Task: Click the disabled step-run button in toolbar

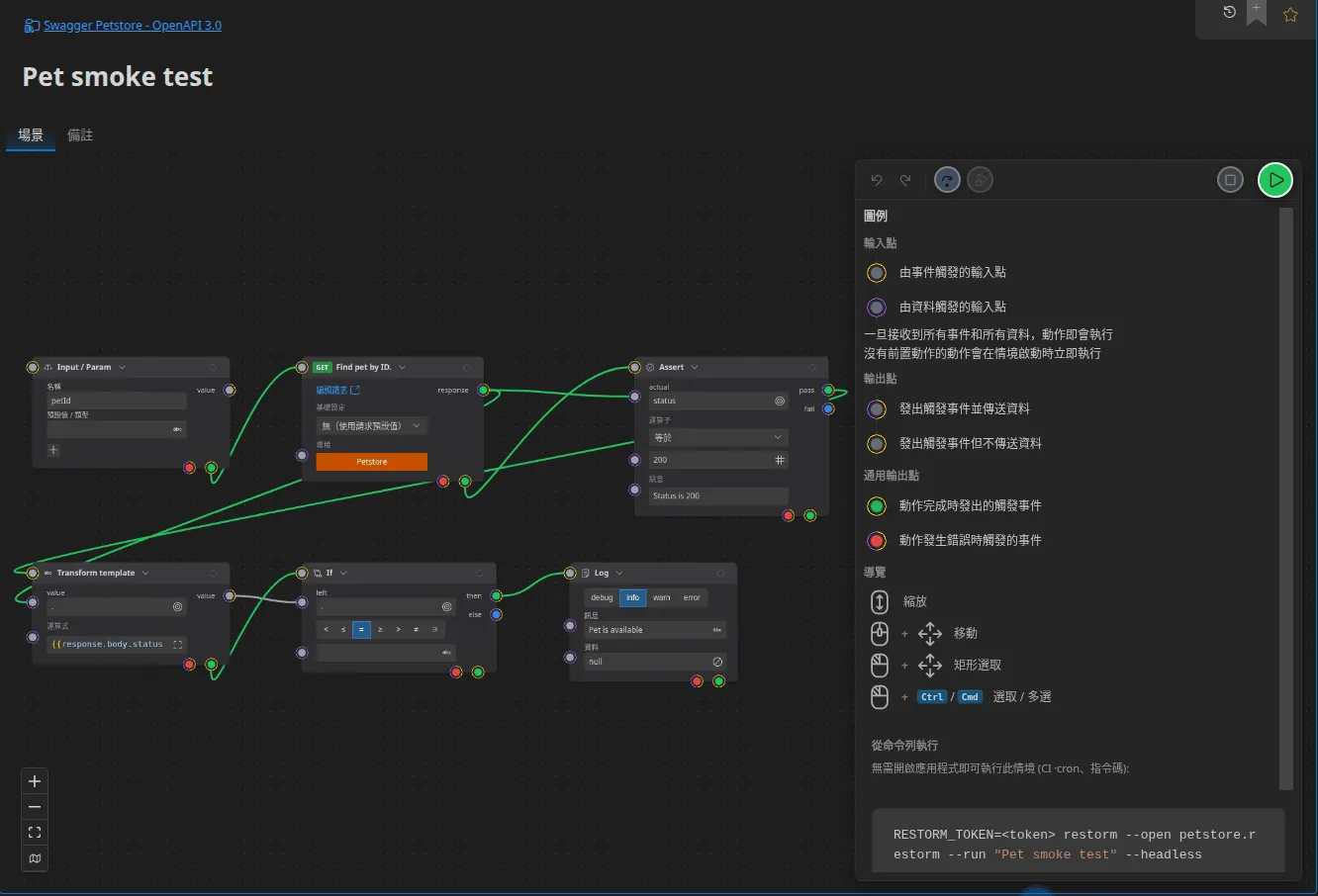Action: [x=980, y=180]
